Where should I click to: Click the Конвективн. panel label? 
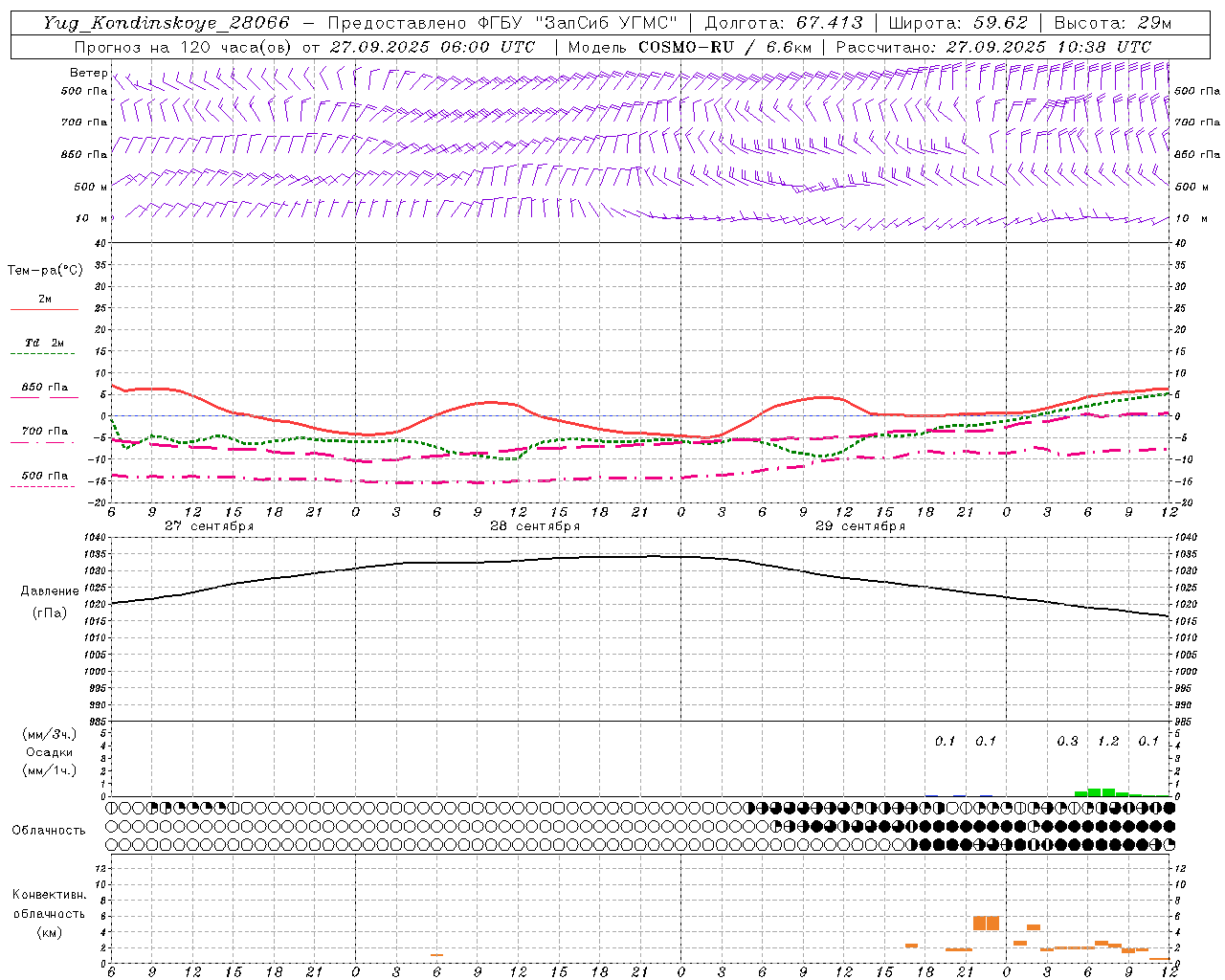[50, 895]
